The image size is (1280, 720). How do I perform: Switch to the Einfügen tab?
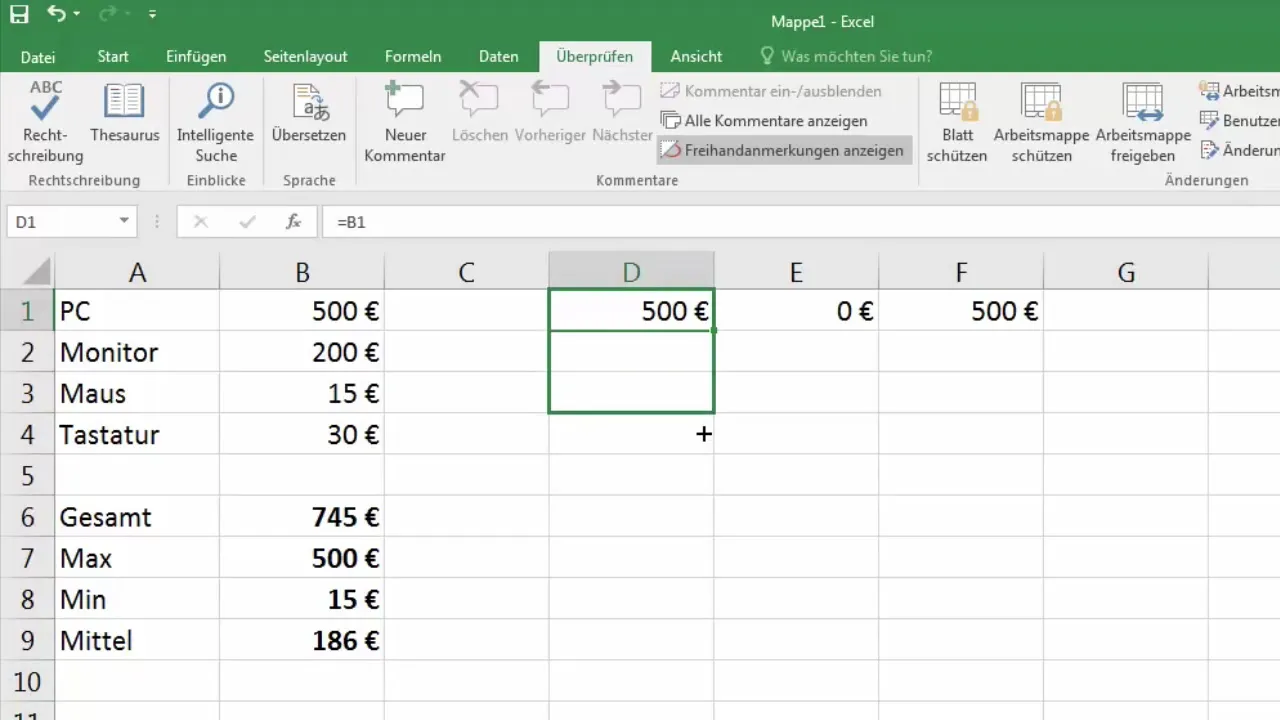coord(196,57)
